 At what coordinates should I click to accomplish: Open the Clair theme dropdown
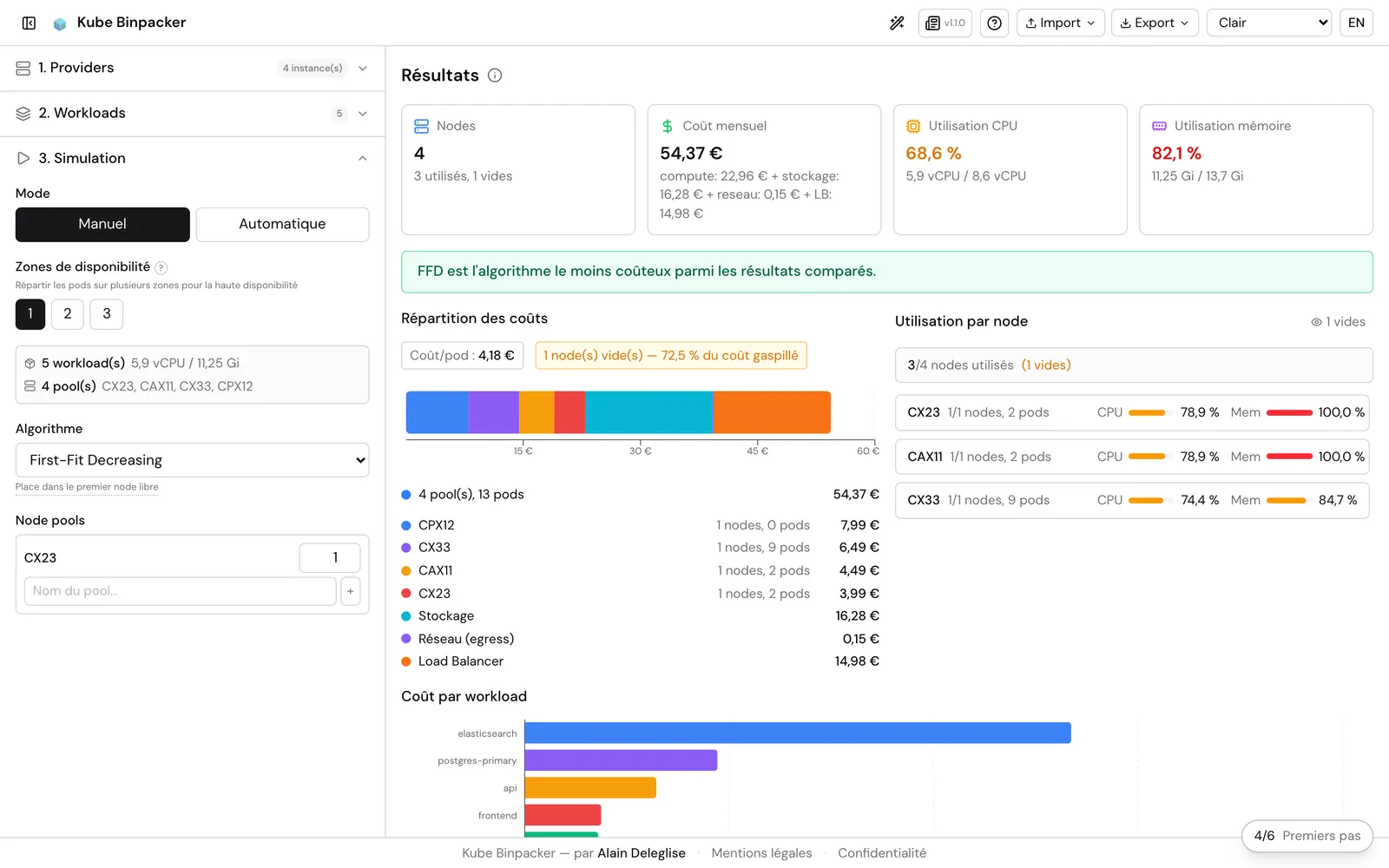click(x=1269, y=23)
